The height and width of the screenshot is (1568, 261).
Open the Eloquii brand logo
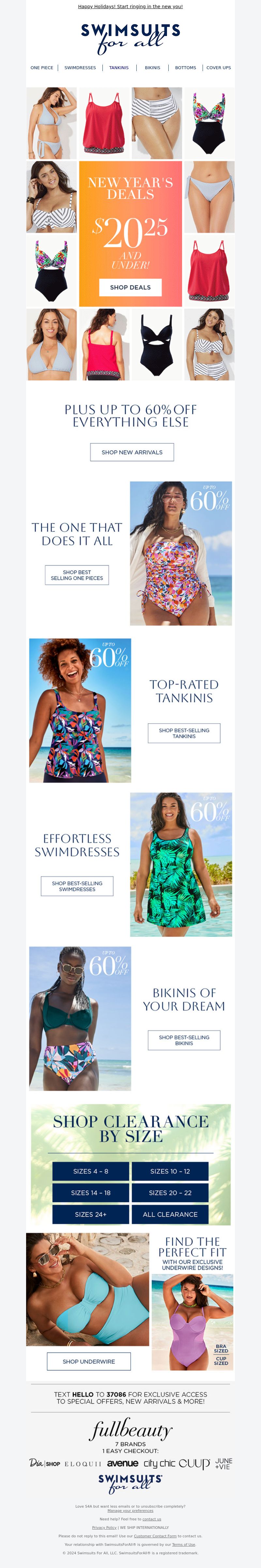point(83,1464)
